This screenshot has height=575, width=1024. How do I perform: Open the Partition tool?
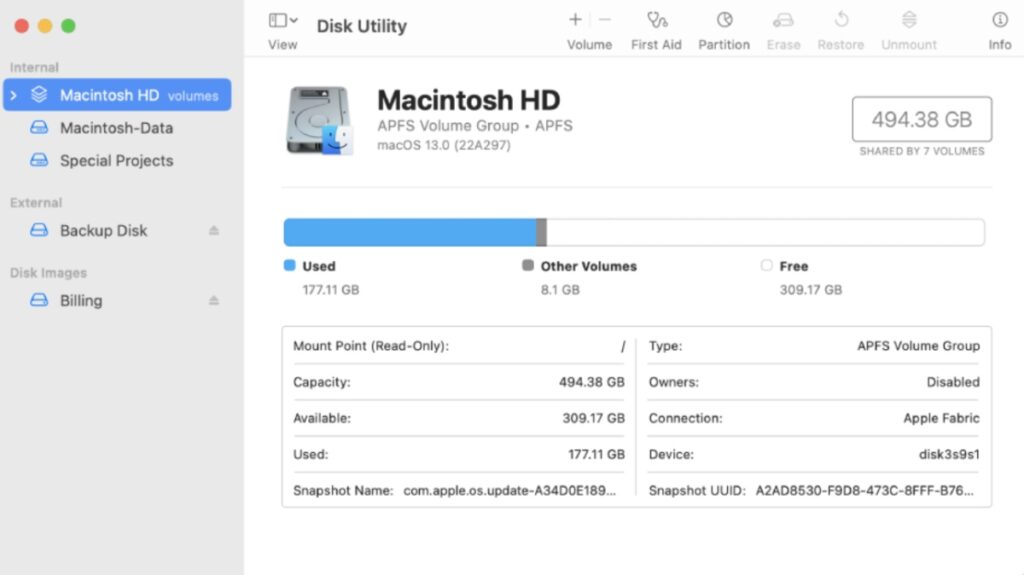click(724, 20)
